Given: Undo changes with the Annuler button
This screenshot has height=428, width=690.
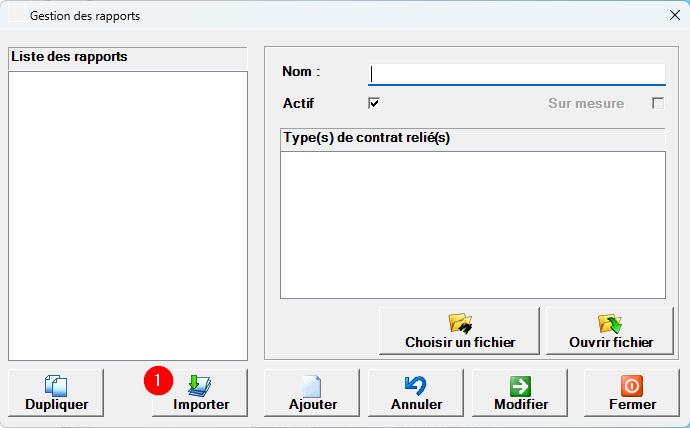Looking at the screenshot, I should pyautogui.click(x=416, y=393).
